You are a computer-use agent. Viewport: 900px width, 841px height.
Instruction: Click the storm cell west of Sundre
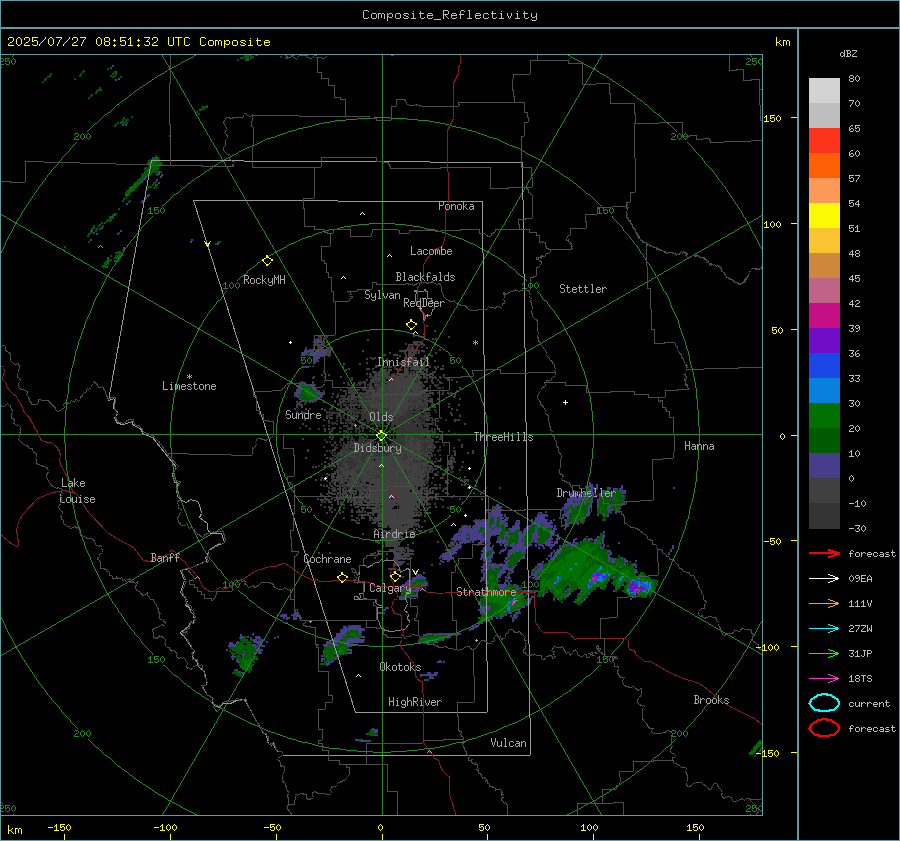tap(308, 393)
